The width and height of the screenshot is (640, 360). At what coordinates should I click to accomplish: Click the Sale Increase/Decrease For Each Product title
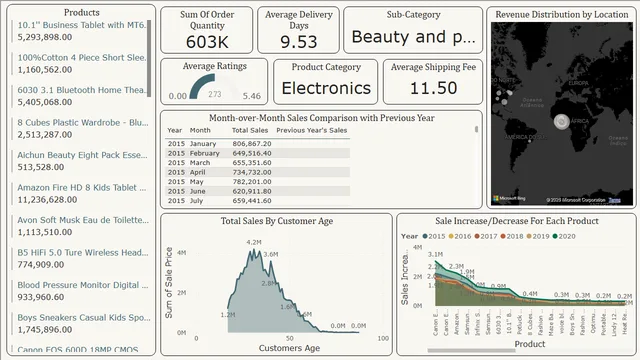[517, 221]
